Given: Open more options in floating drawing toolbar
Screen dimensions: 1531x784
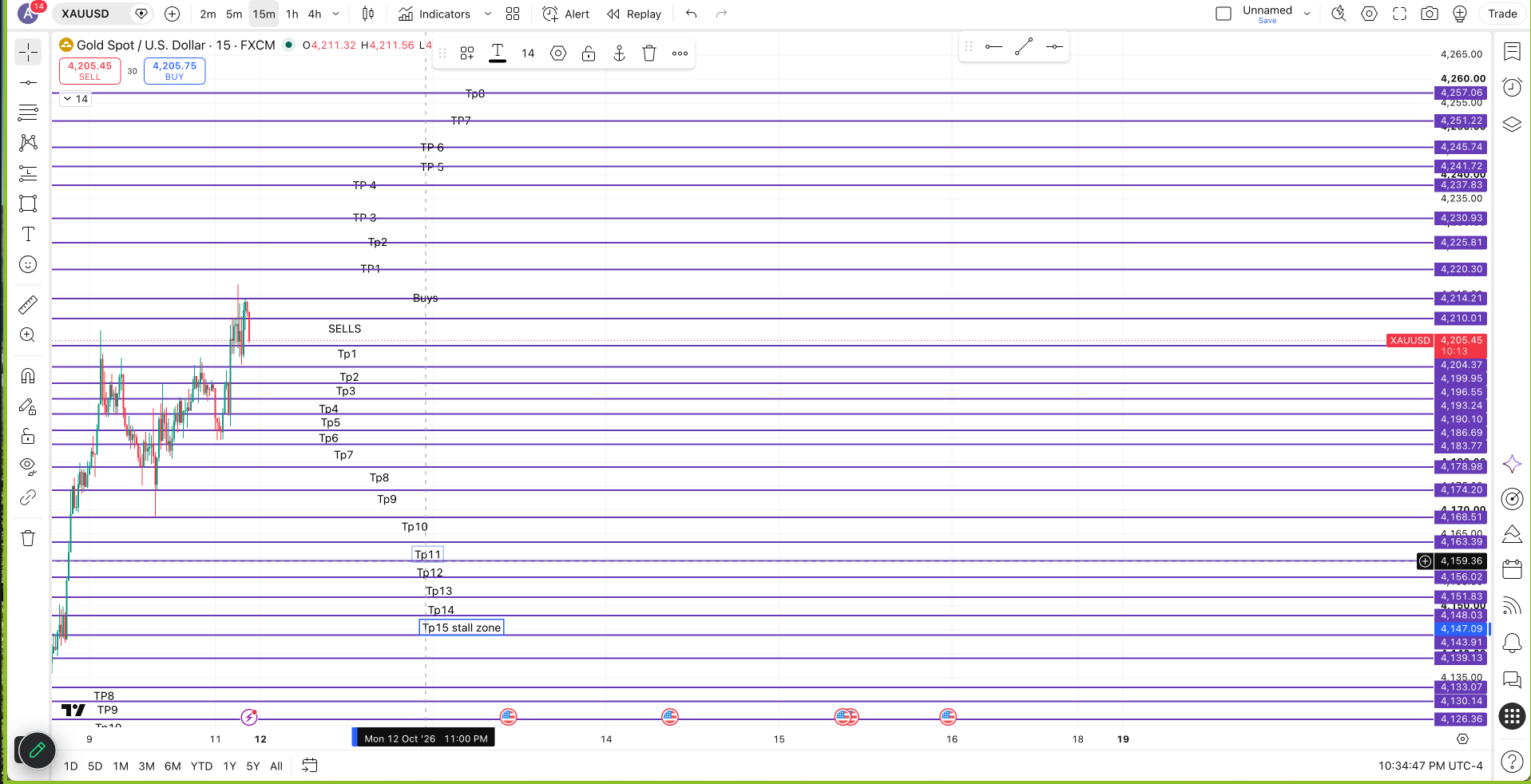Looking at the screenshot, I should click(x=680, y=53).
